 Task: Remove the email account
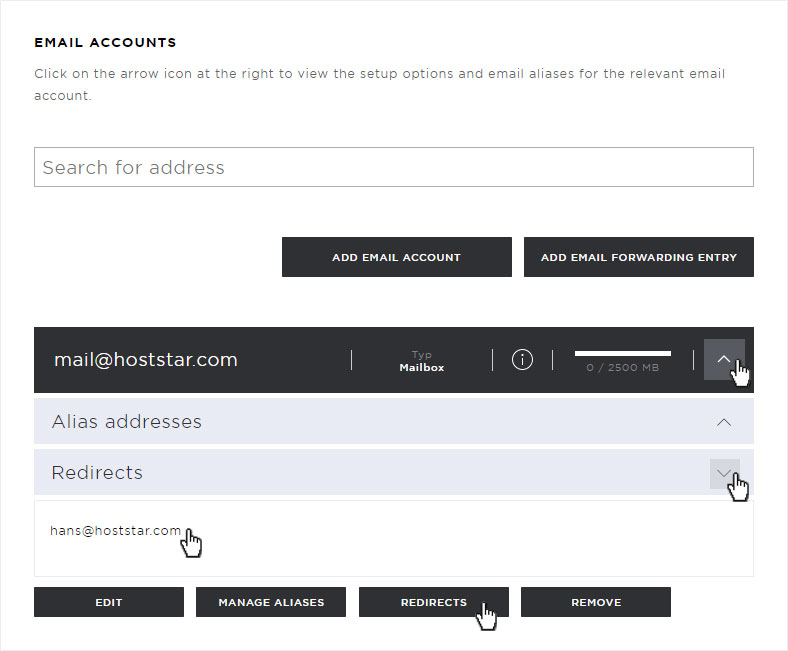(596, 602)
